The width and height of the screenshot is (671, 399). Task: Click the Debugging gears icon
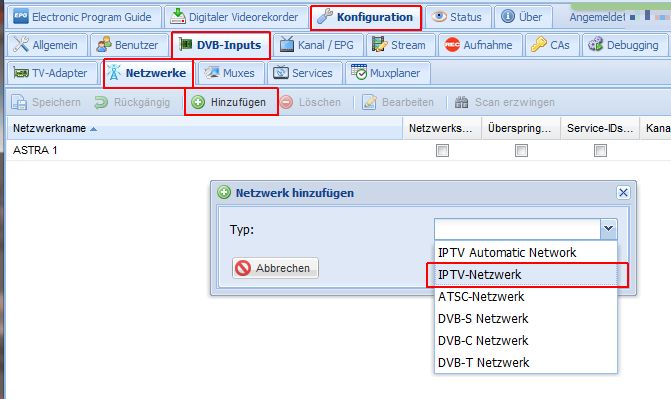tap(595, 45)
